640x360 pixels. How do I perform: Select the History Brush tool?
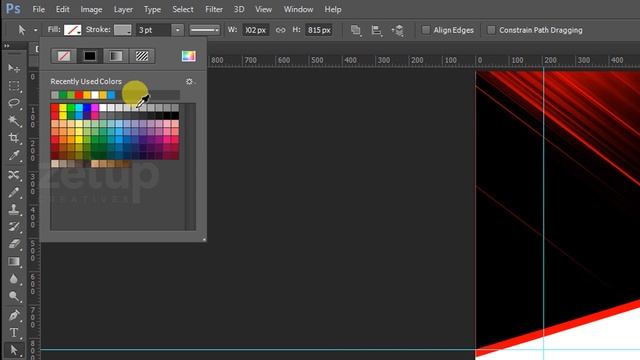pyautogui.click(x=14, y=227)
